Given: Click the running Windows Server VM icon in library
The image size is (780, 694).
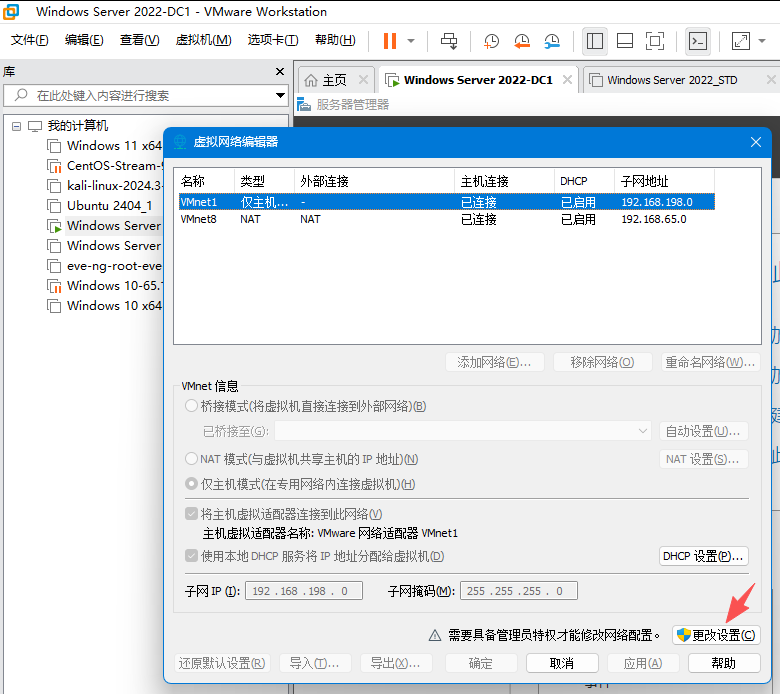Looking at the screenshot, I should [x=54, y=226].
